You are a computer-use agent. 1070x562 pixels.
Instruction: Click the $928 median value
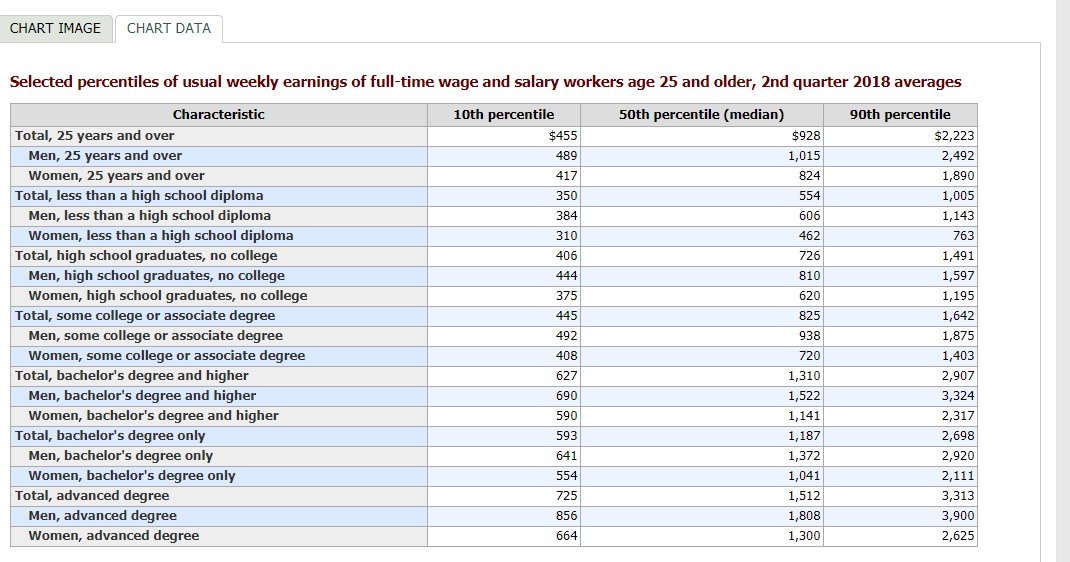click(806, 136)
